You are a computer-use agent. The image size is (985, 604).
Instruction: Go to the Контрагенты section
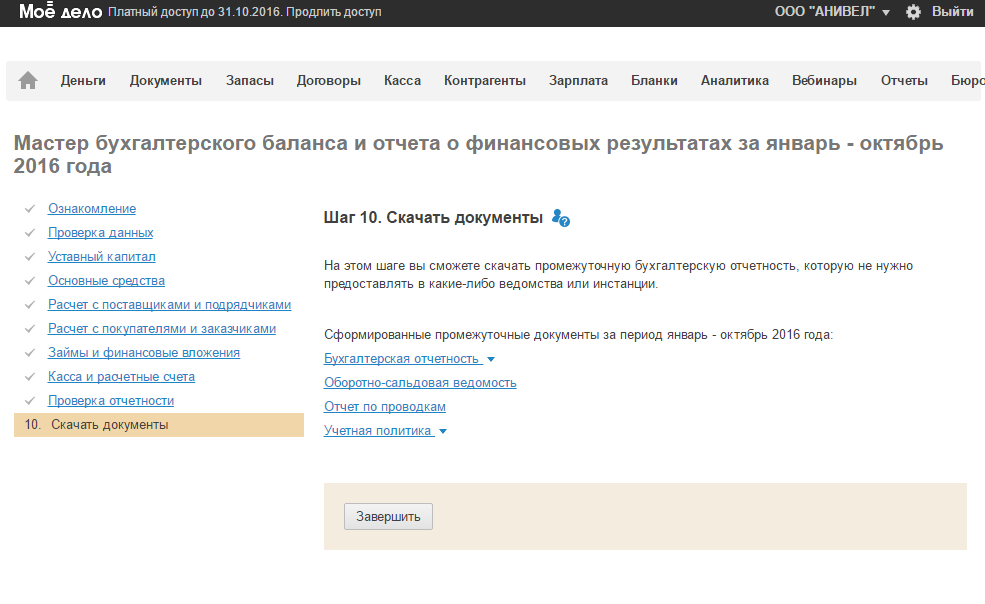[485, 81]
